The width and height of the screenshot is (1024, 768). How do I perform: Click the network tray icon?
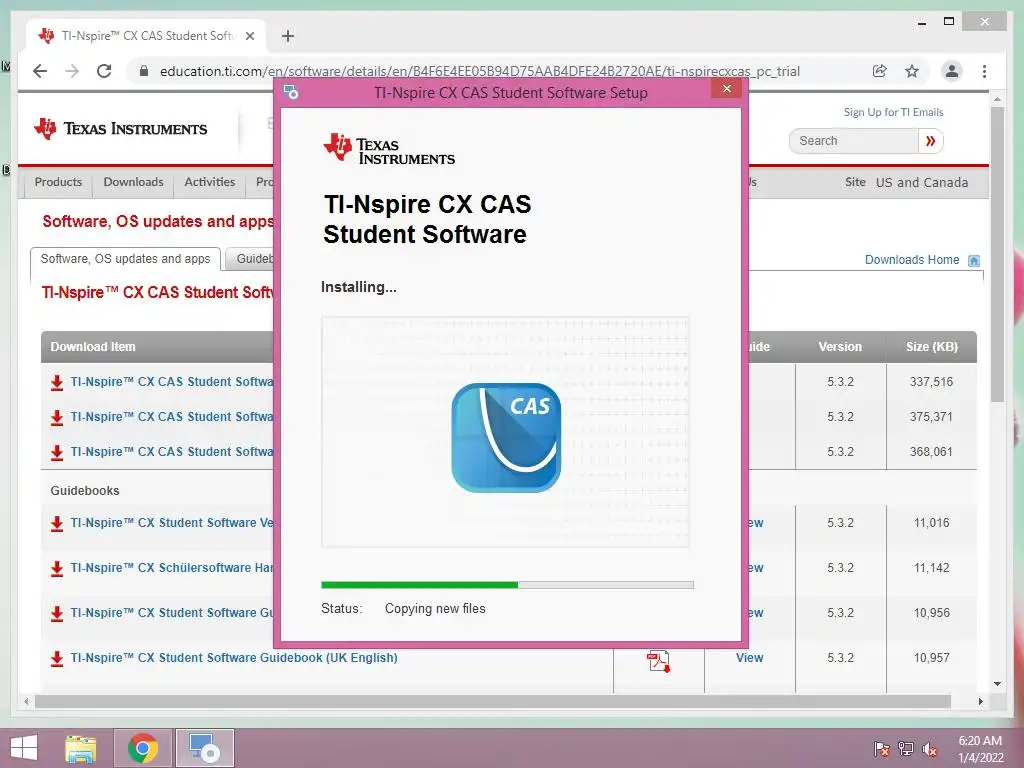tap(906, 749)
